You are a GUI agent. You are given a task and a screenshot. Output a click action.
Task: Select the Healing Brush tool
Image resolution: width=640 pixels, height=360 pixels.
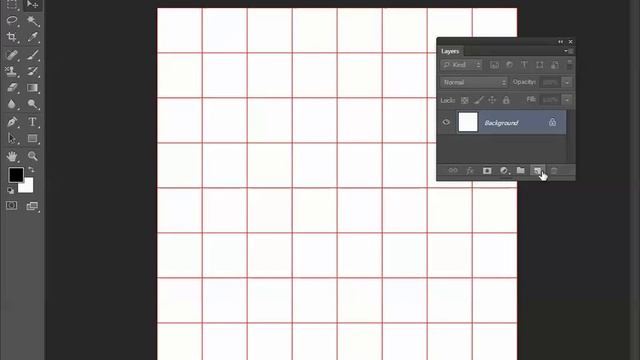12,54
